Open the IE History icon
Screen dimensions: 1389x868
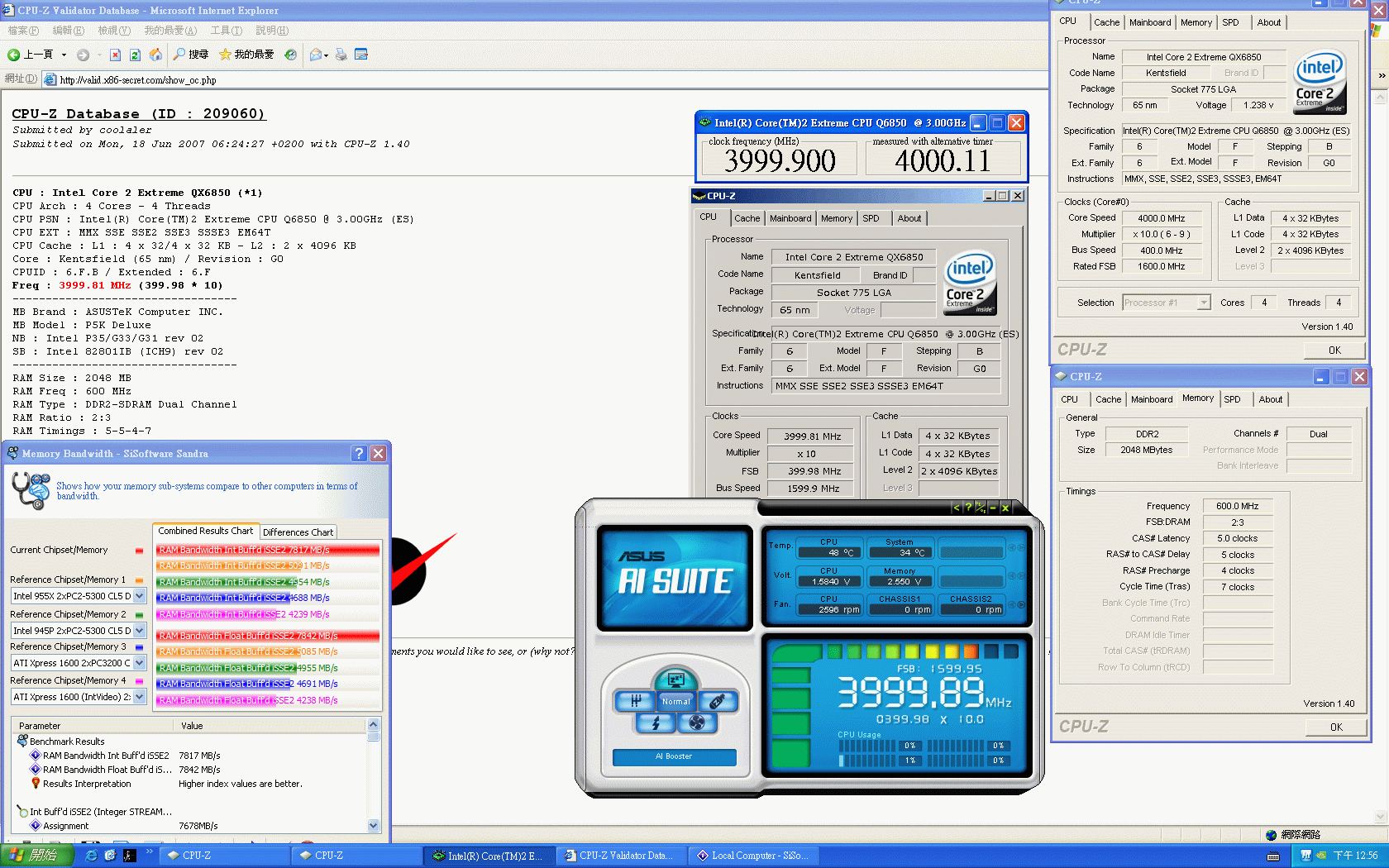tap(290, 55)
